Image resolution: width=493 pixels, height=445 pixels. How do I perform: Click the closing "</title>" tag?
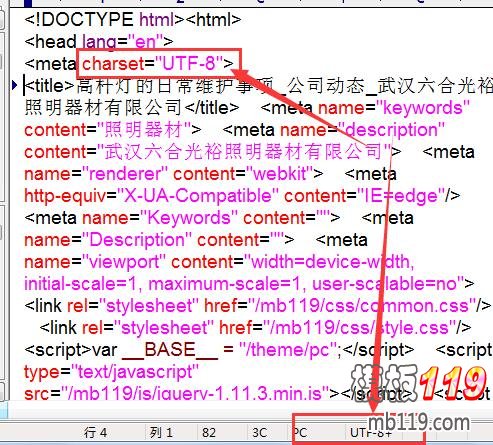[x=211, y=108]
